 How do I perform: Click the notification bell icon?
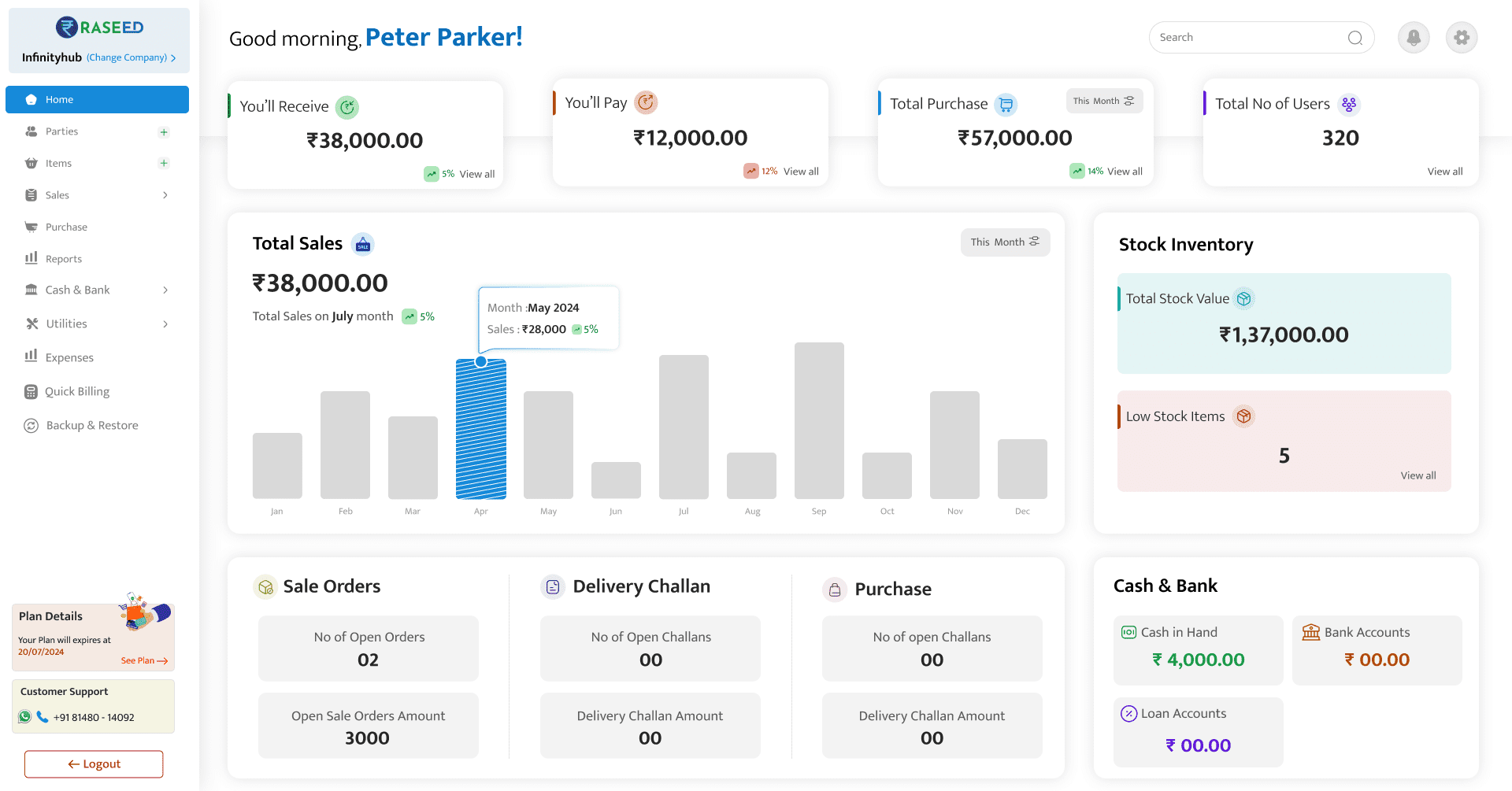click(x=1414, y=37)
